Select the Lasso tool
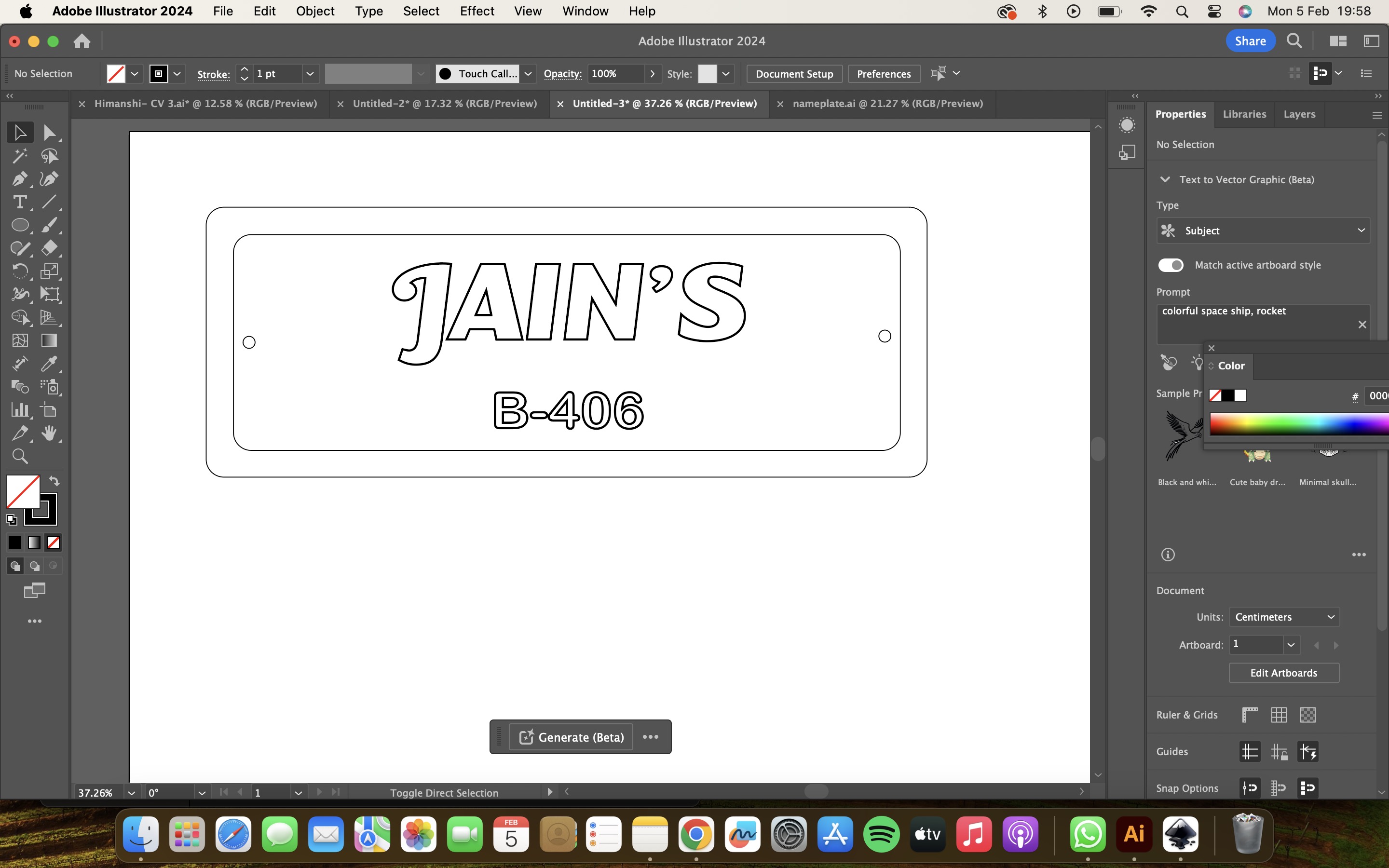 tap(49, 156)
